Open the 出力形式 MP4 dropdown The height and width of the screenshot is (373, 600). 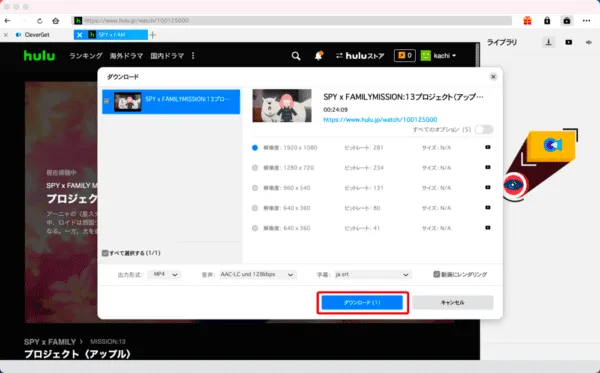click(x=165, y=274)
